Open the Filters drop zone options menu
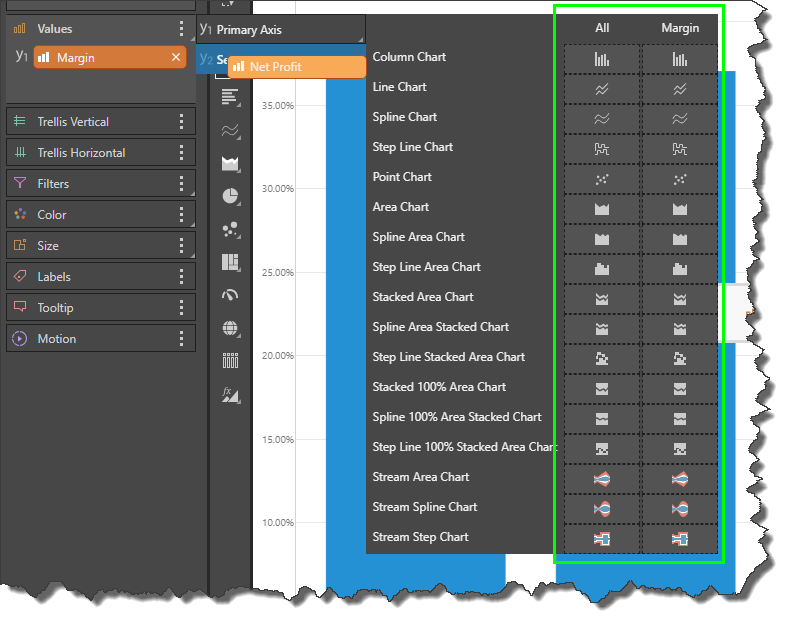The height and width of the screenshot is (625, 793). pyautogui.click(x=181, y=184)
